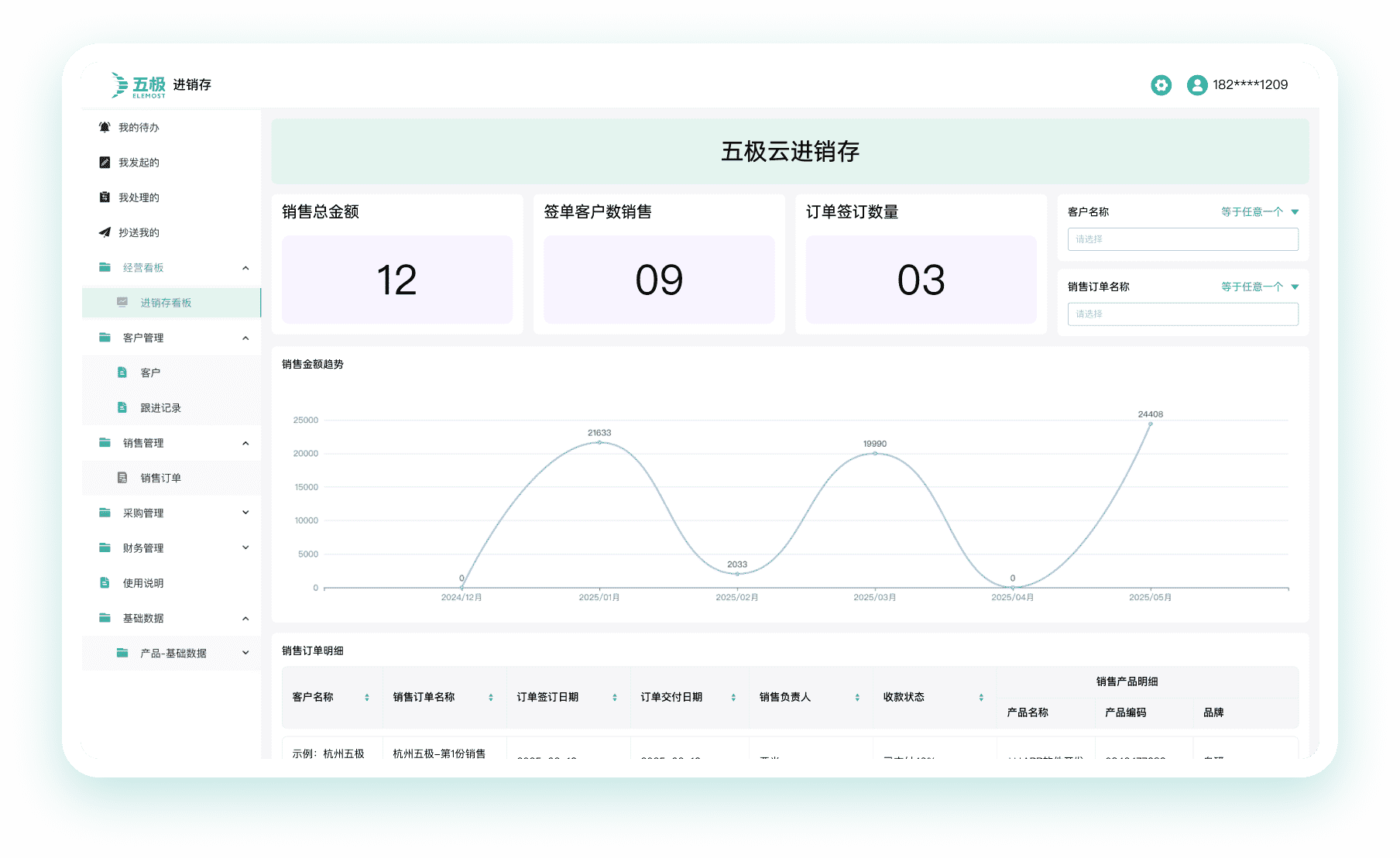
Task: Click the 签单客户数销售 value 09
Action: click(x=659, y=280)
